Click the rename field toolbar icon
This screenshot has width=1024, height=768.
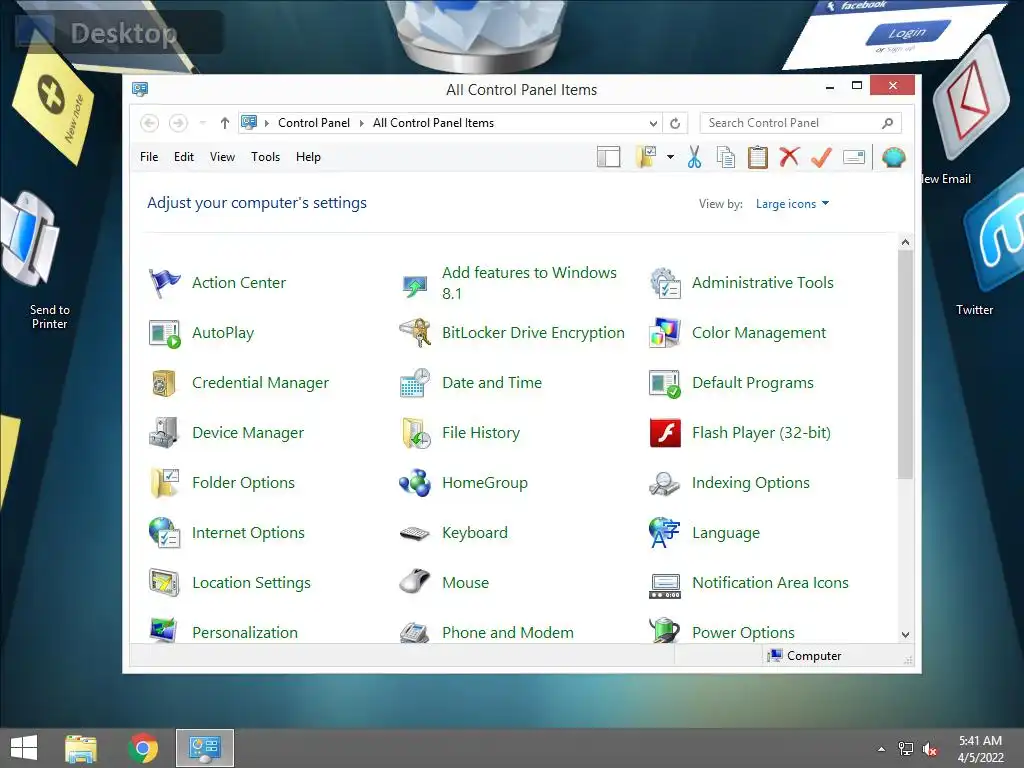point(854,157)
